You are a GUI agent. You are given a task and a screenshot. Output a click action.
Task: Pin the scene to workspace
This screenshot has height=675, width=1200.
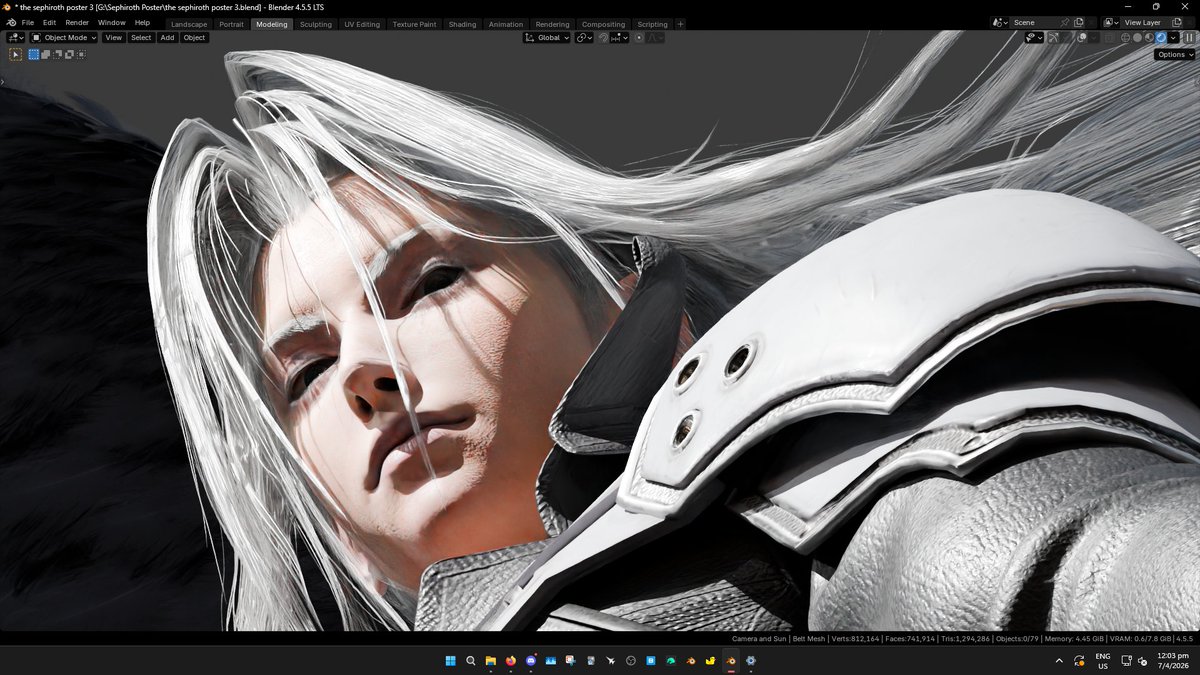1064,22
